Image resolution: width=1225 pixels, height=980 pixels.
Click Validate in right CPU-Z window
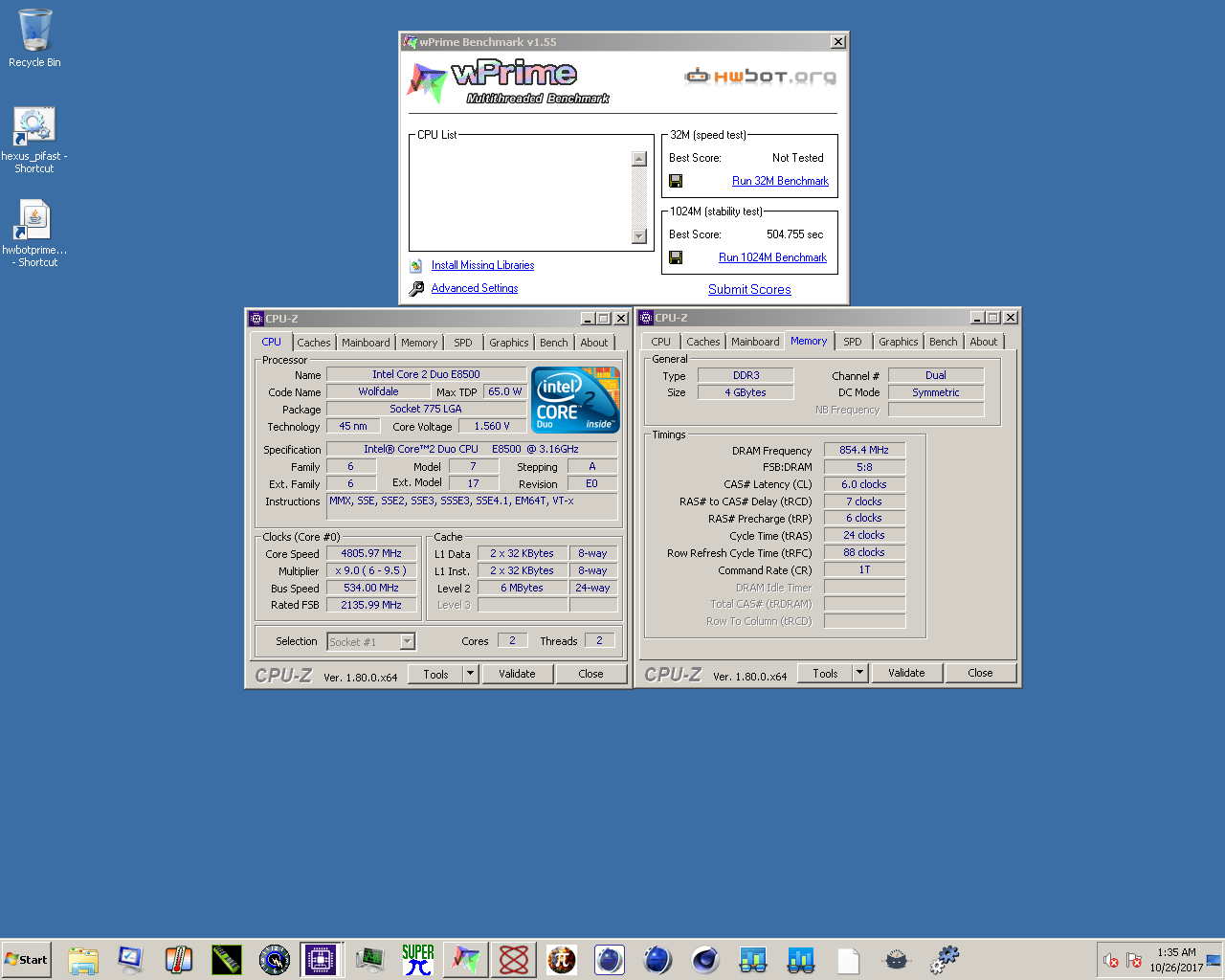(906, 673)
